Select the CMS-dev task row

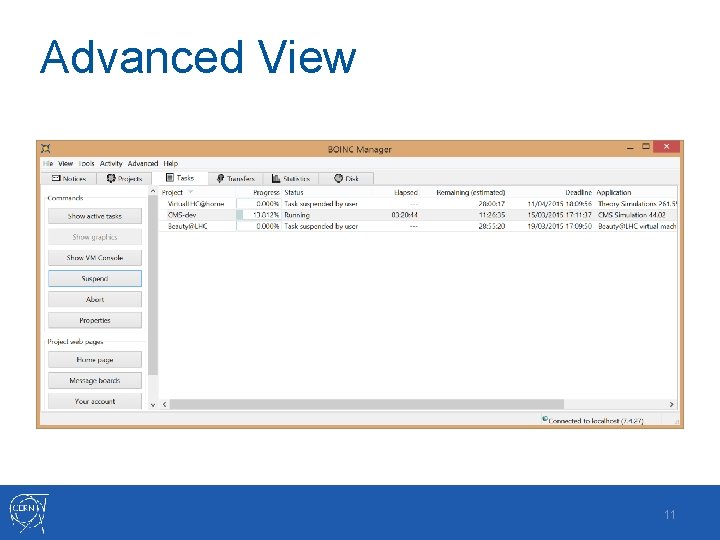tap(418, 215)
